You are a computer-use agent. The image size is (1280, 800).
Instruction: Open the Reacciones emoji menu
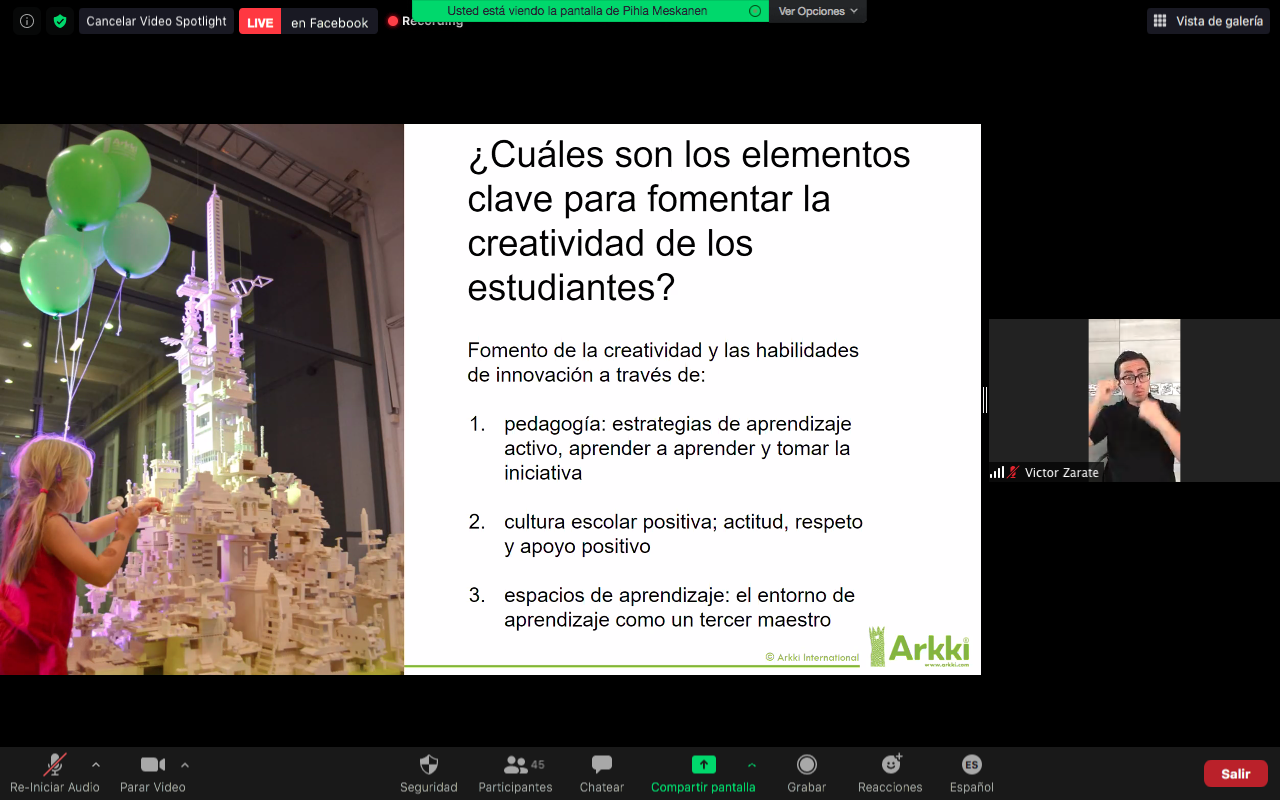[890, 765]
